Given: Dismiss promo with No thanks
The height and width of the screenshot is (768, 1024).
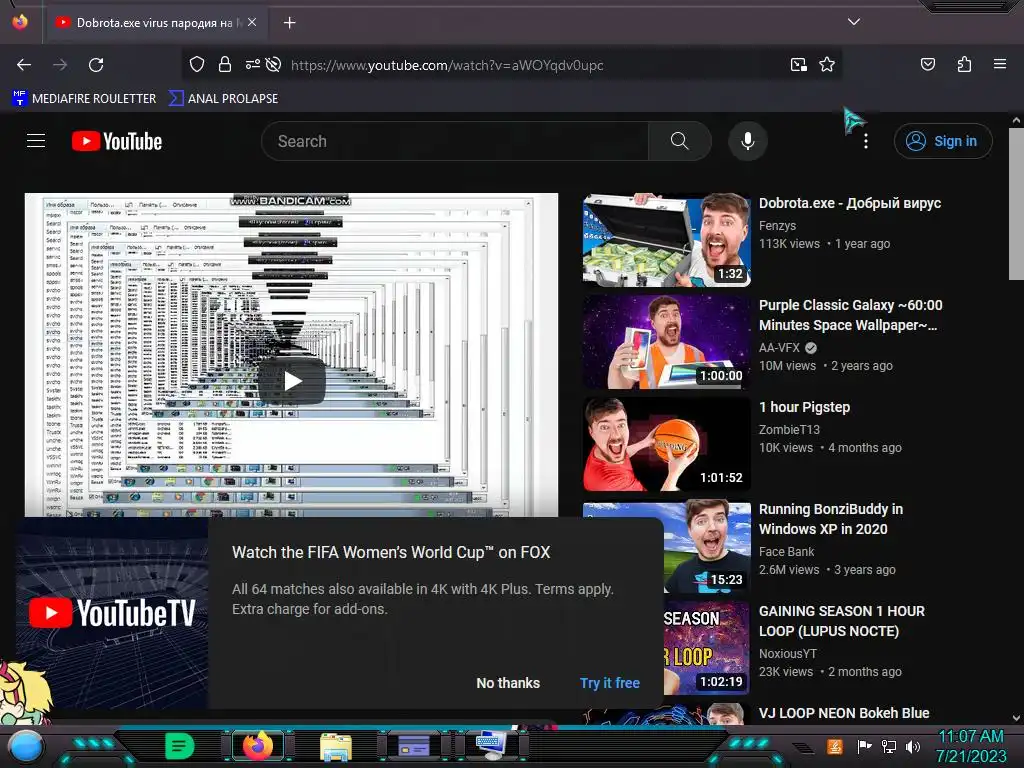Looking at the screenshot, I should 508,683.
